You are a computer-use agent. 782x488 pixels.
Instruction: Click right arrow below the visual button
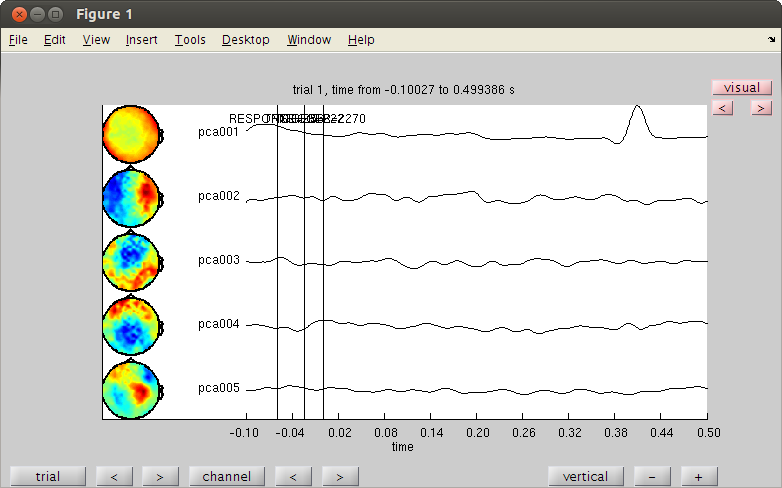761,107
